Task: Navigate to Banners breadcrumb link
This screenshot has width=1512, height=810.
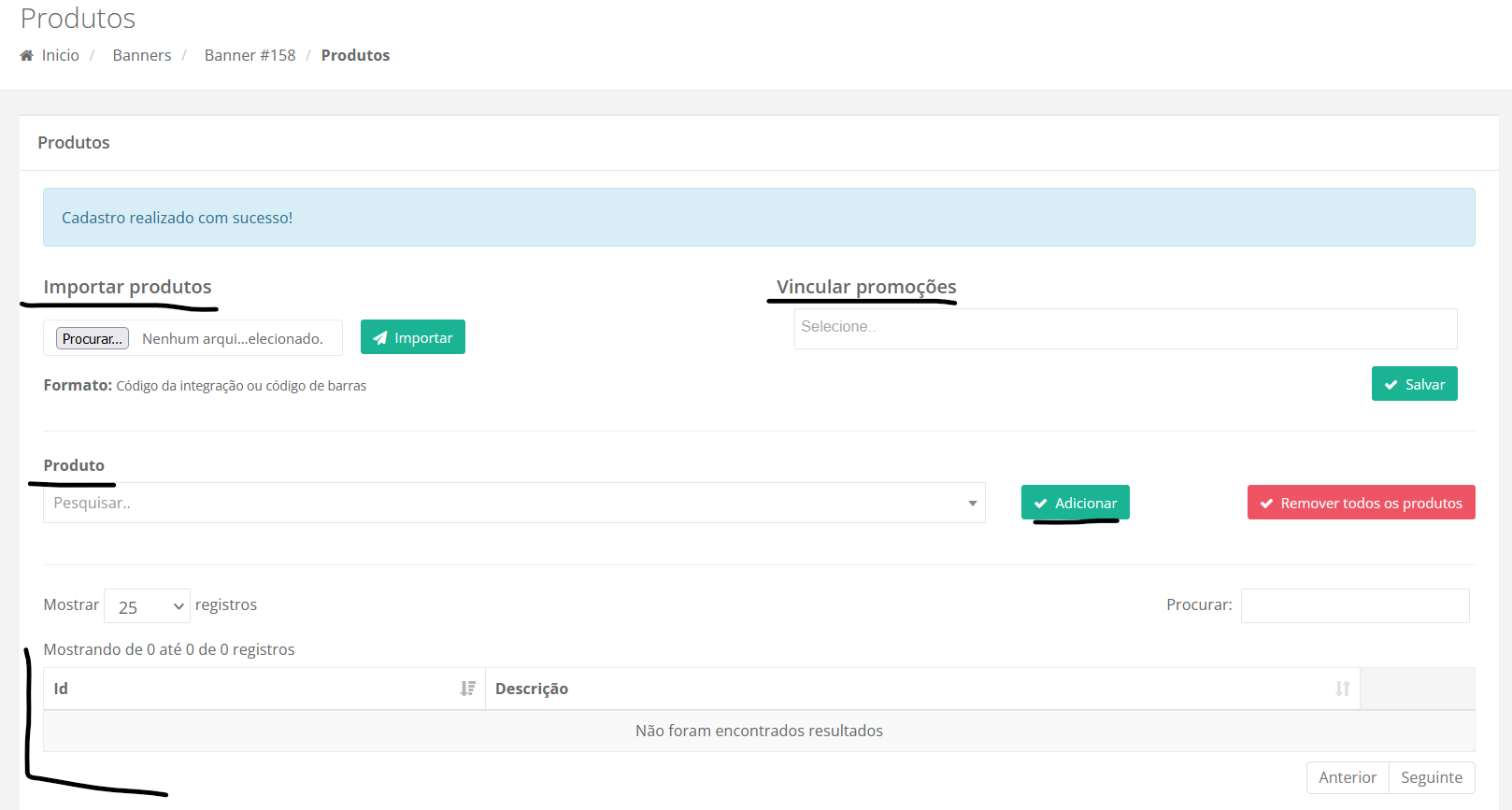Action: coord(142,56)
